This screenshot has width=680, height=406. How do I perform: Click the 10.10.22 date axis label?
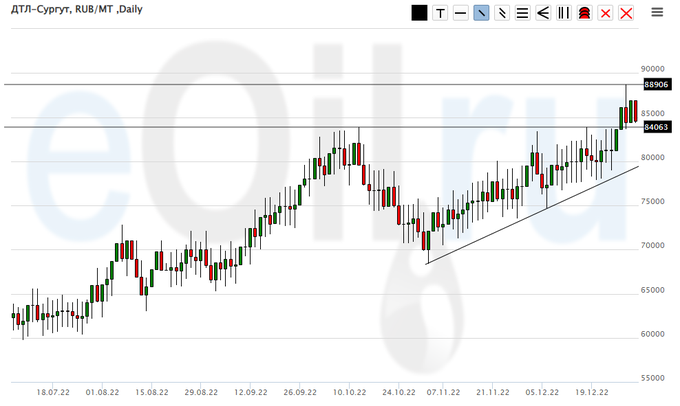tap(350, 393)
